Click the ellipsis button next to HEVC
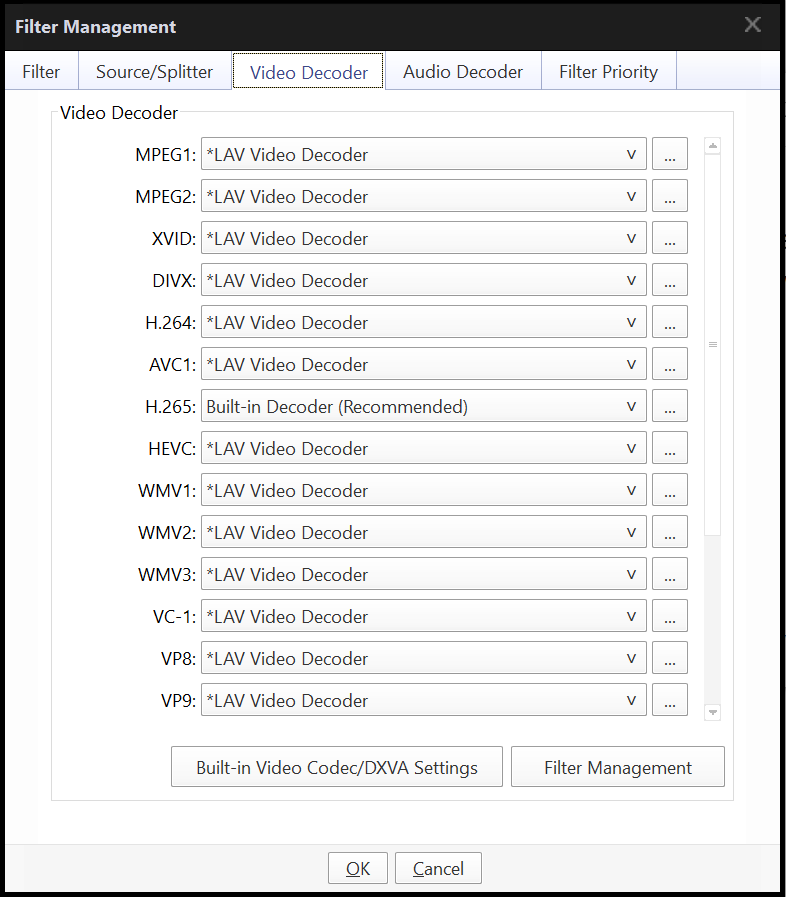Viewport: 786px width, 897px height. [x=669, y=449]
